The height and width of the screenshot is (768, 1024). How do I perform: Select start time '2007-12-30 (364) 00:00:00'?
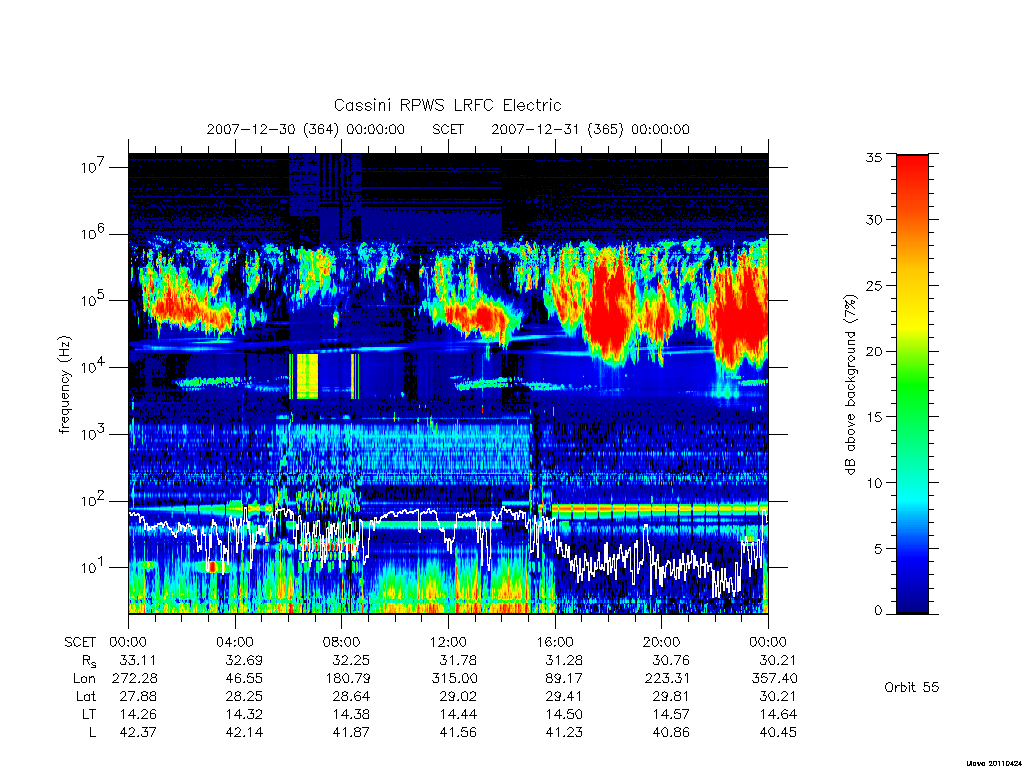[306, 129]
